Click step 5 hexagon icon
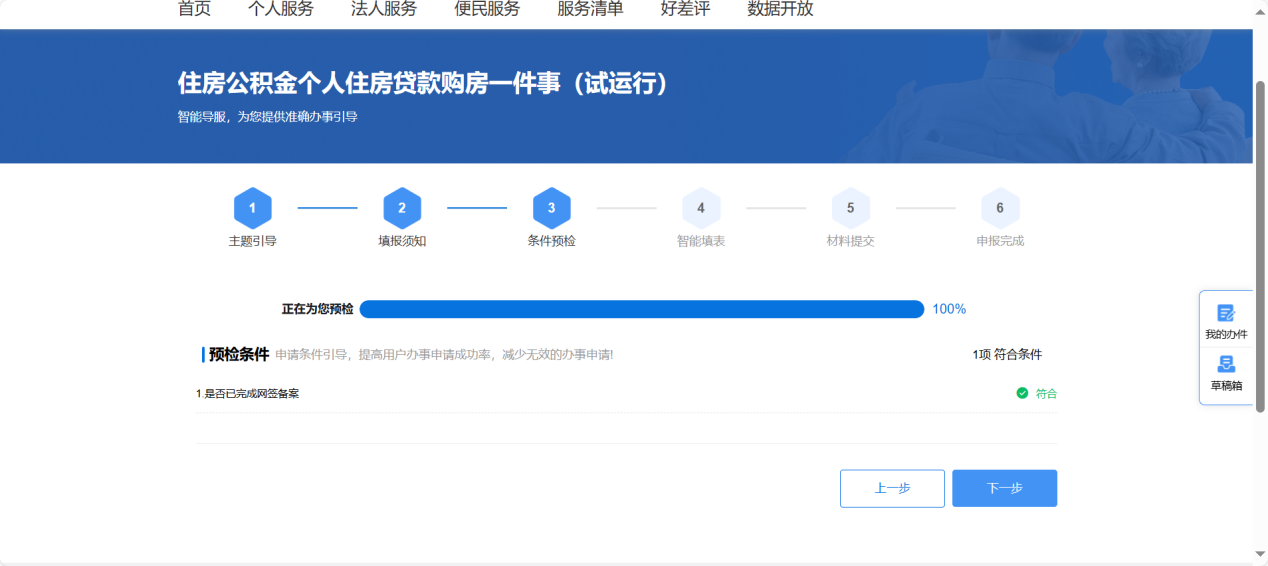 851,208
